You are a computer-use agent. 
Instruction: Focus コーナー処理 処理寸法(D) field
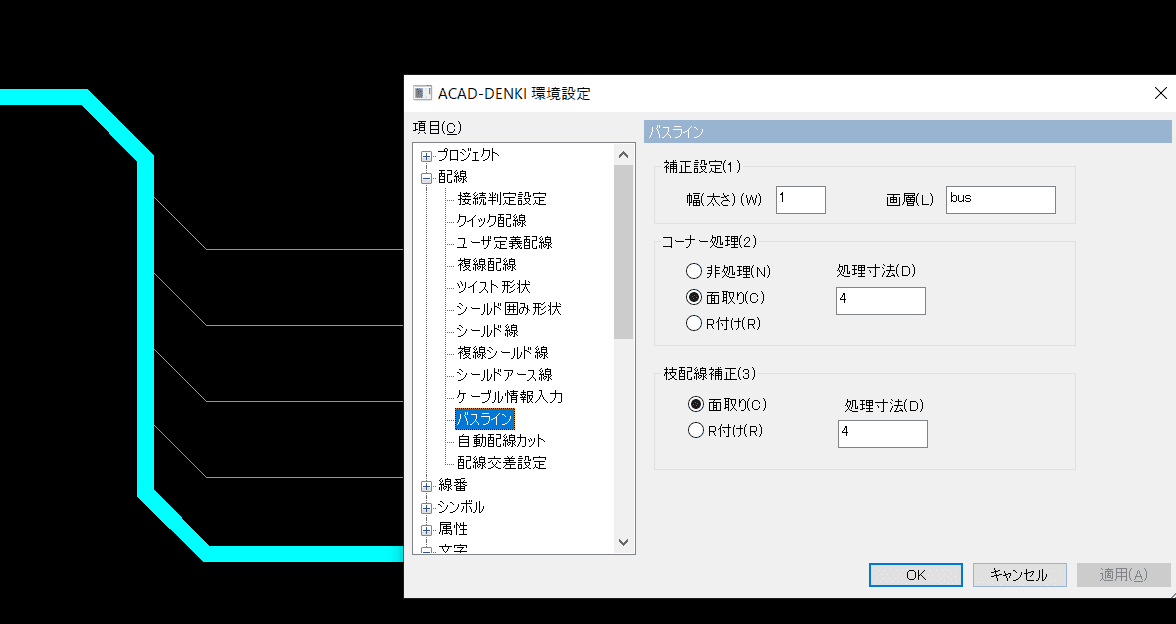(x=880, y=301)
